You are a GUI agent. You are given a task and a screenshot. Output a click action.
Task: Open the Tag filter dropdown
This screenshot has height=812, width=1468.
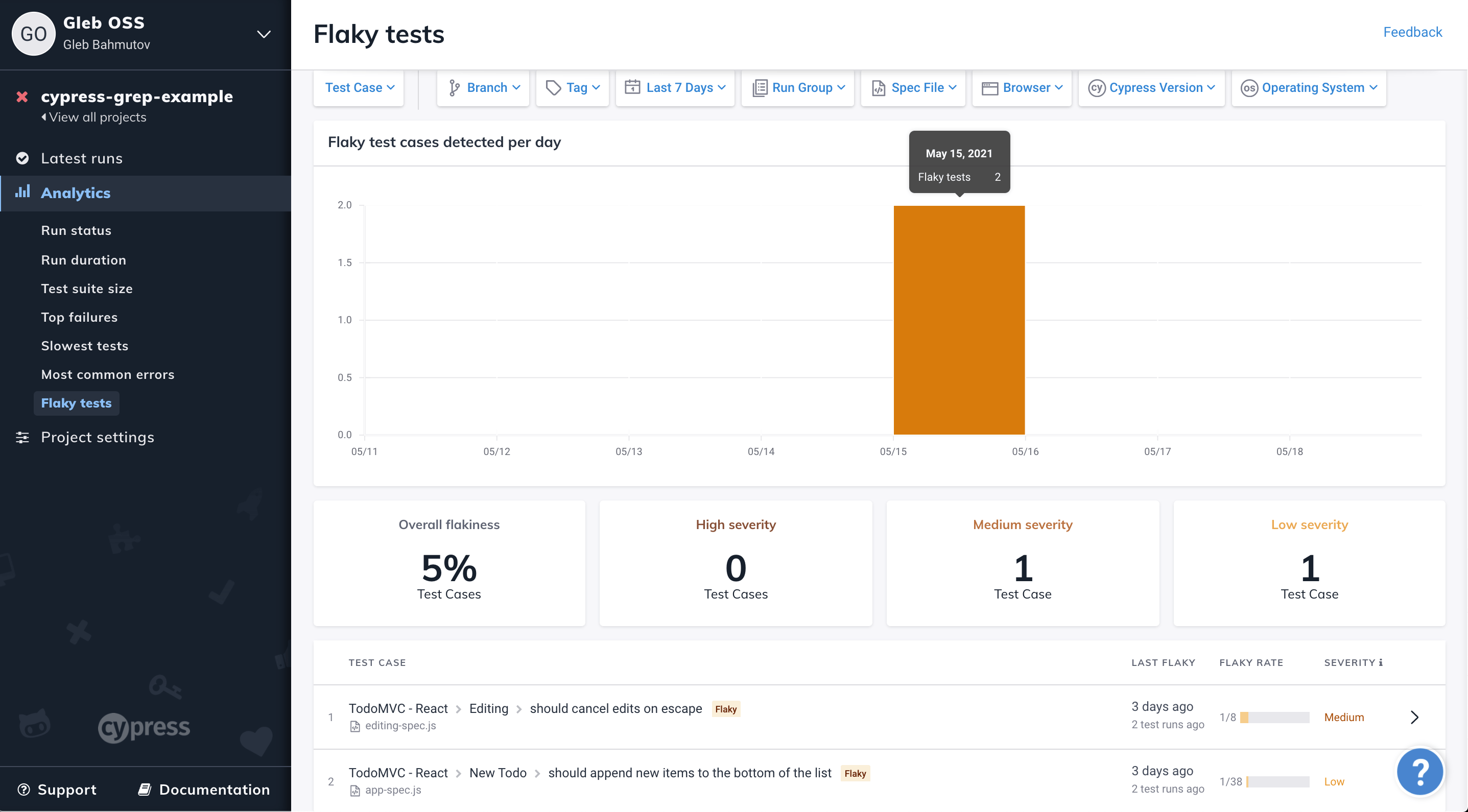572,88
